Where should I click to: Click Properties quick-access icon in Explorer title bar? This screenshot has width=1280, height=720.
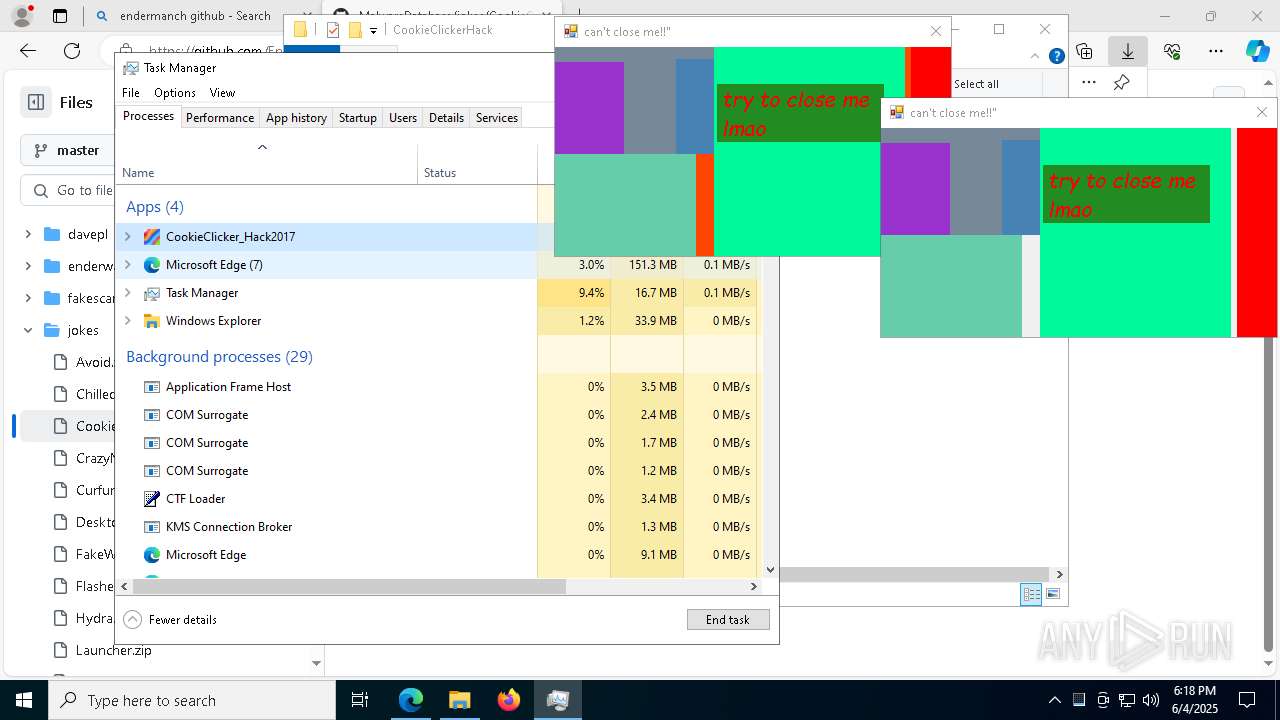pyautogui.click(x=333, y=30)
